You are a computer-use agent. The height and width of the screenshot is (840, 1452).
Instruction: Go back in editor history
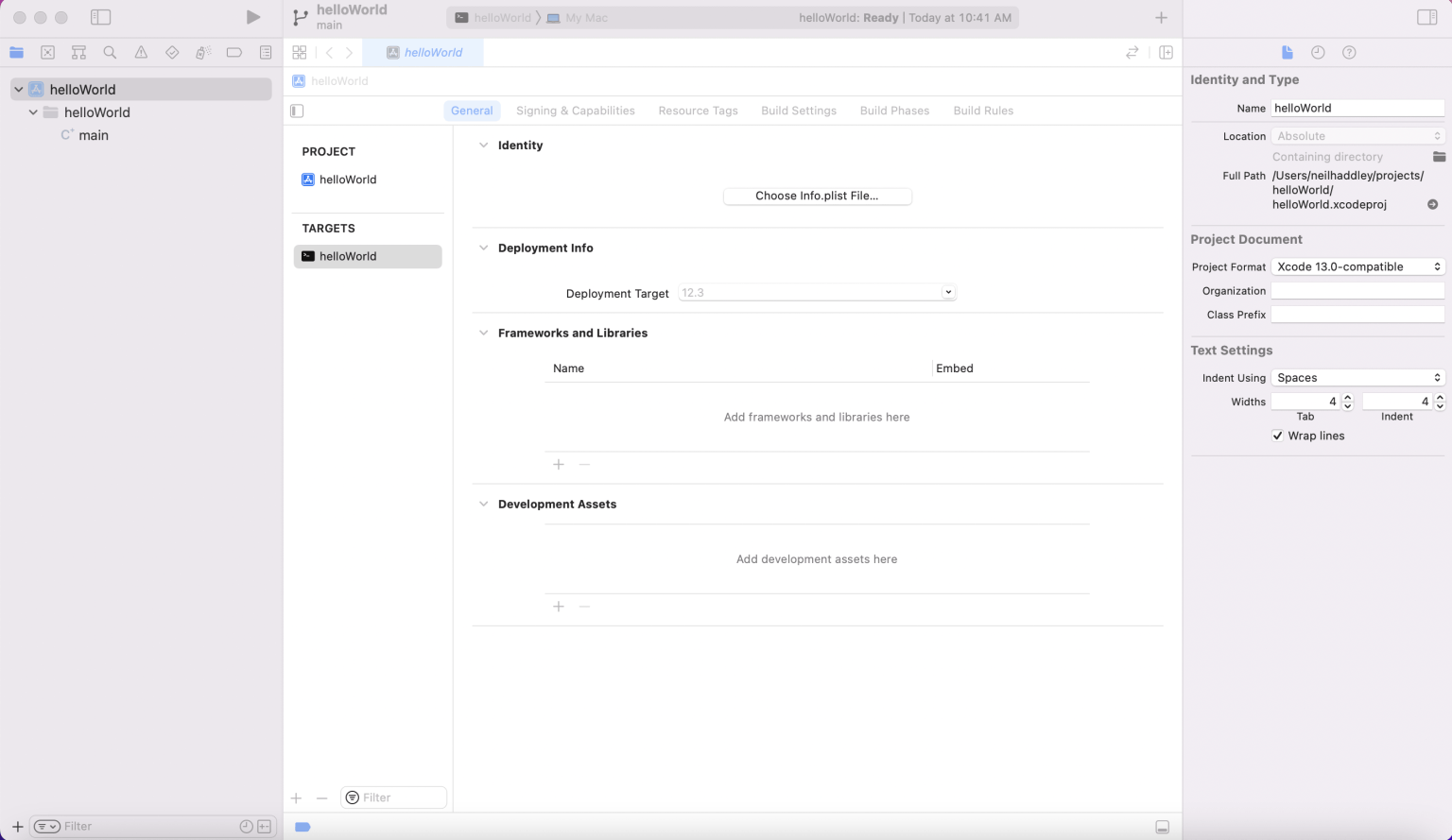(x=329, y=53)
